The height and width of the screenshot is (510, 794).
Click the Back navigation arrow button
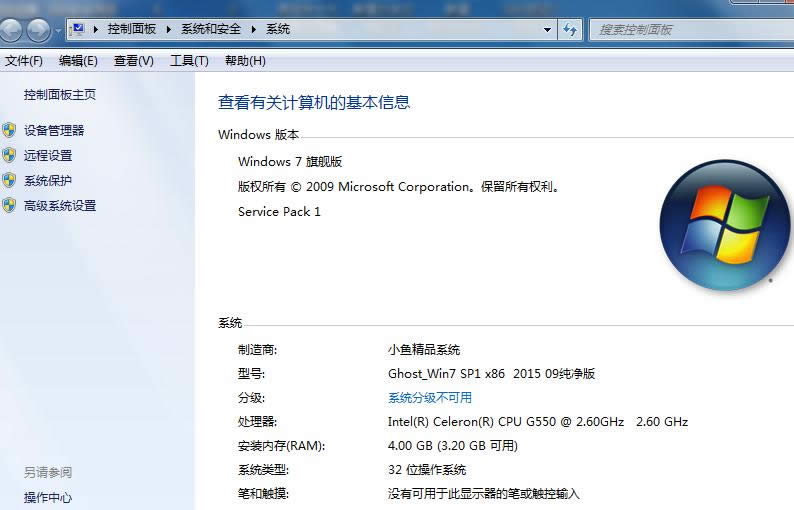(x=10, y=30)
